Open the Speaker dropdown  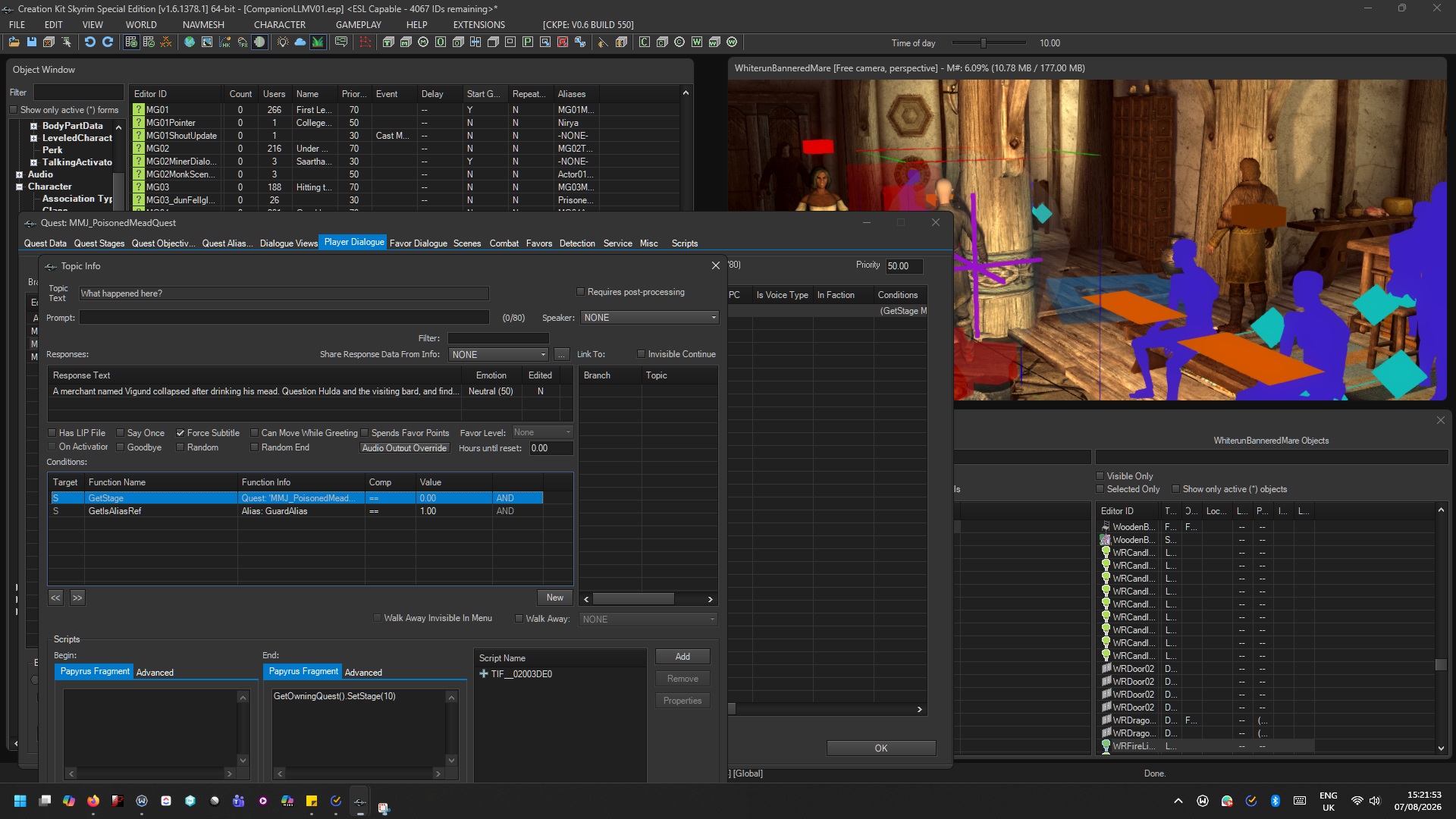click(650, 318)
